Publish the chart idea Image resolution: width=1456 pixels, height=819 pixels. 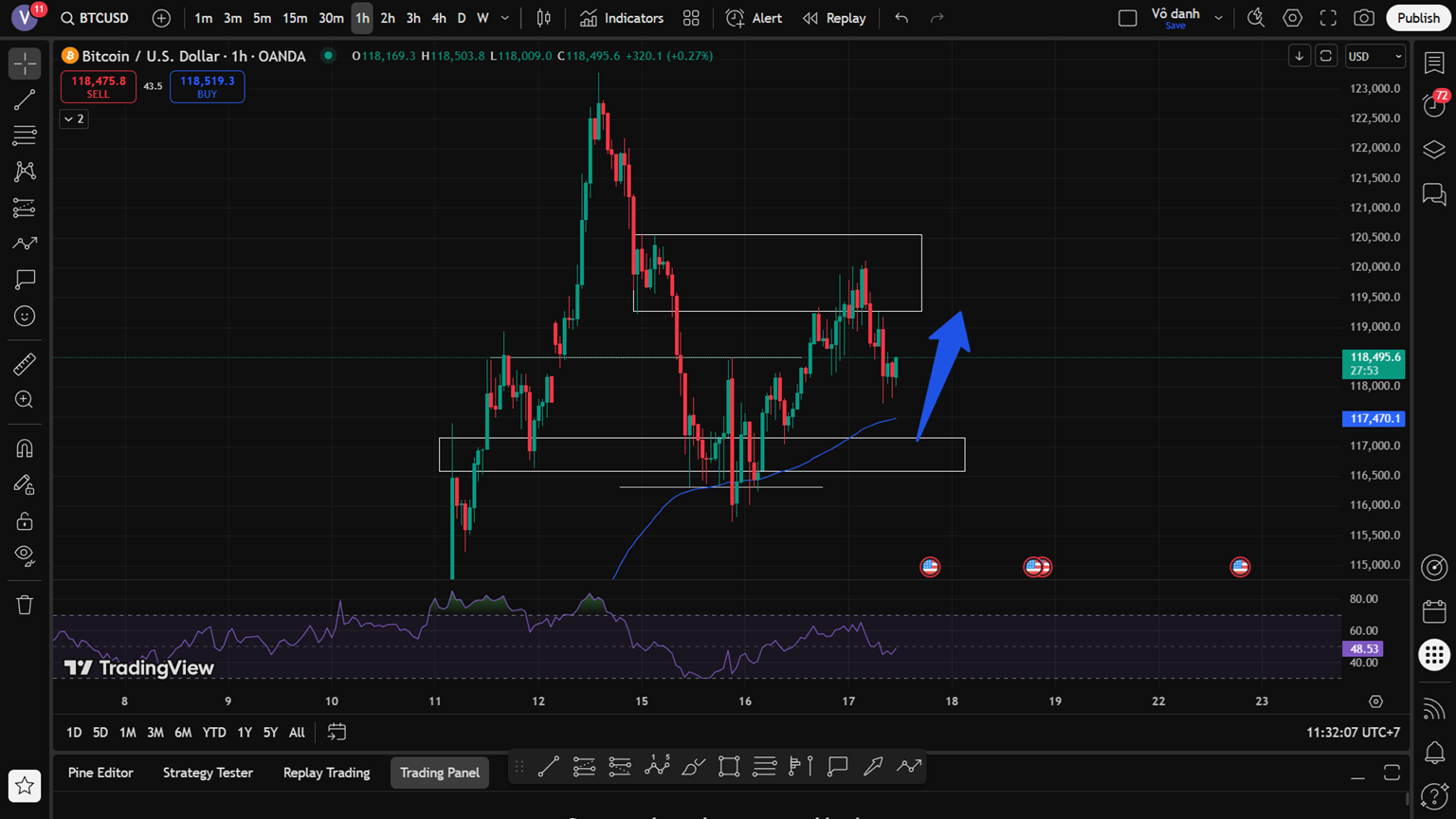click(x=1418, y=18)
